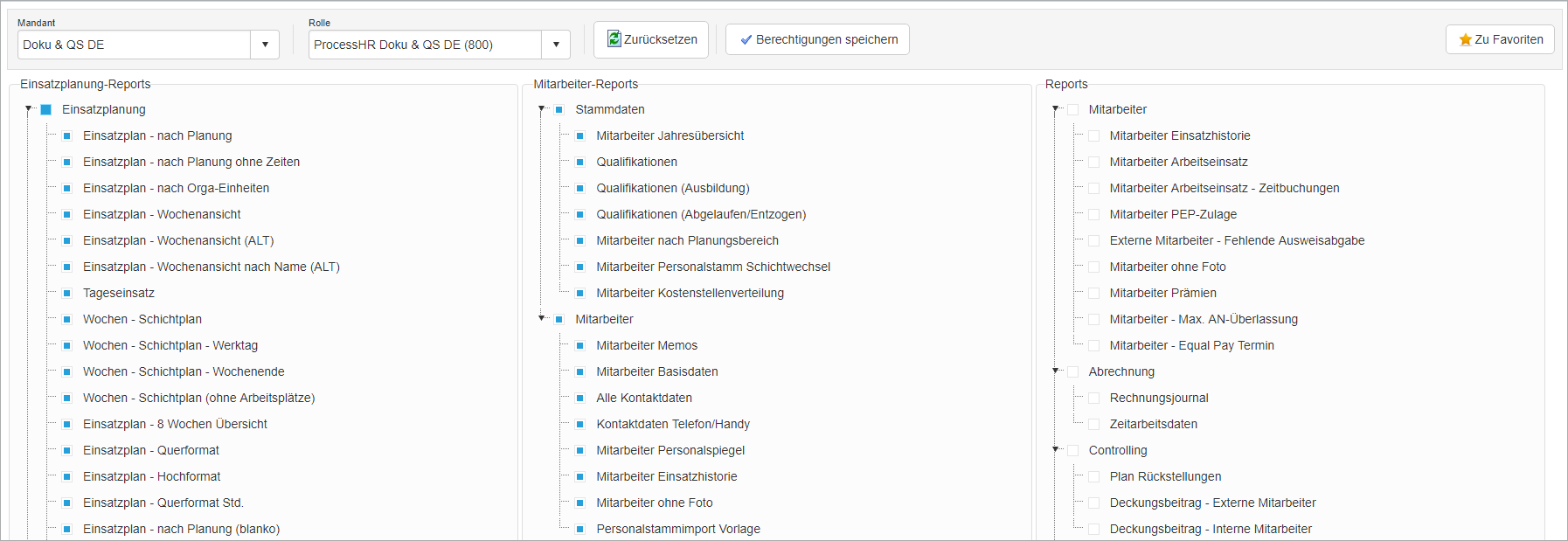Screen dimensions: 1568x541
Task: Click the Zurücksetzen refresh icon
Action: coord(614,39)
